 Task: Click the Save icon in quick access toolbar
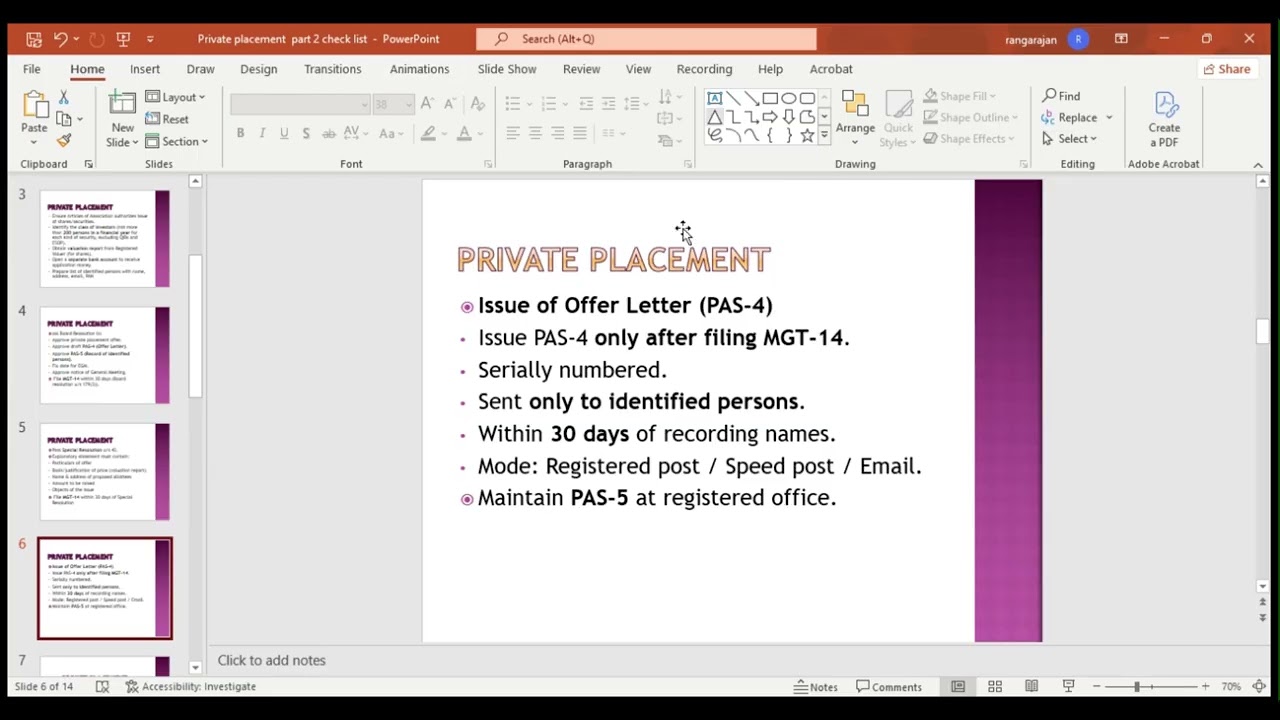click(34, 39)
